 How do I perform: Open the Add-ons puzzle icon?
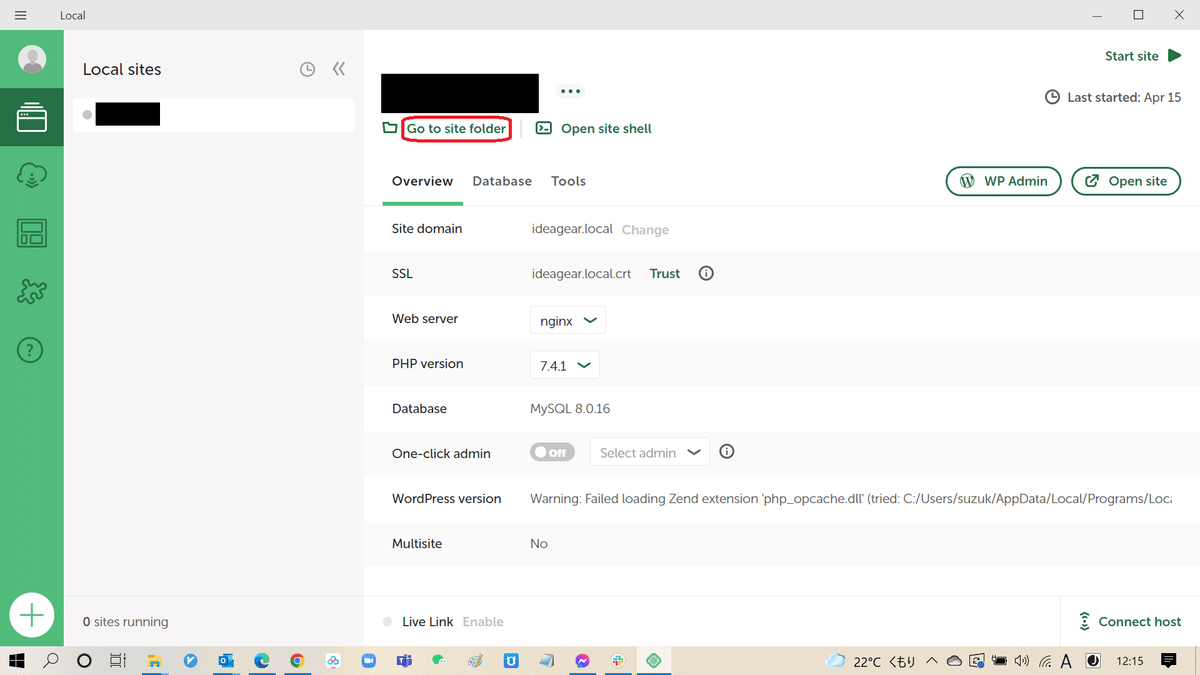click(32, 292)
